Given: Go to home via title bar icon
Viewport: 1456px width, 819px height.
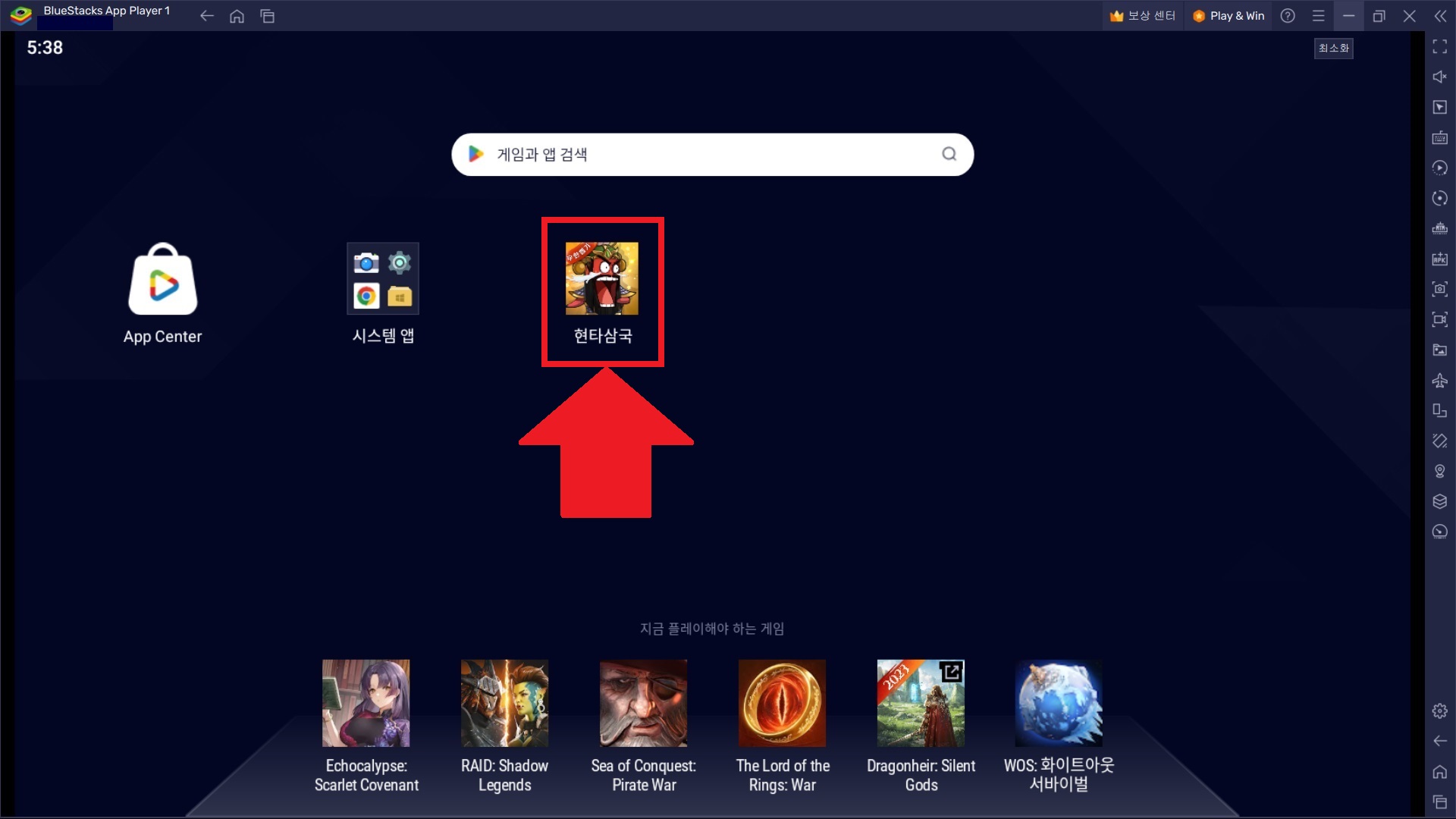Looking at the screenshot, I should pyautogui.click(x=237, y=16).
